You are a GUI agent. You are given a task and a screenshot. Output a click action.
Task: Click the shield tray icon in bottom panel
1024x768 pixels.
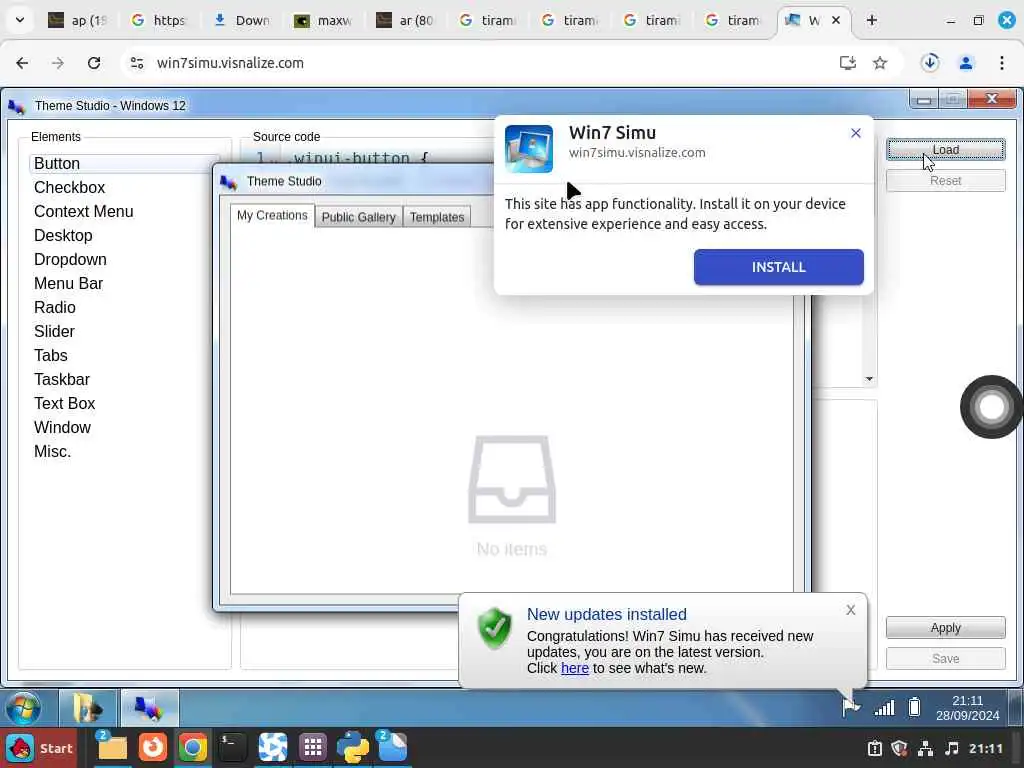[899, 748]
